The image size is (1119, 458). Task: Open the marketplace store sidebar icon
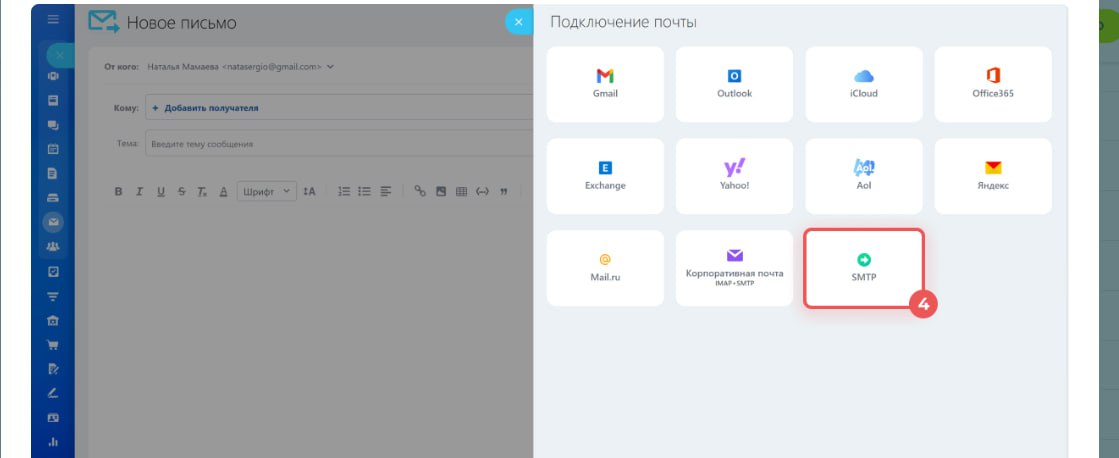(53, 321)
